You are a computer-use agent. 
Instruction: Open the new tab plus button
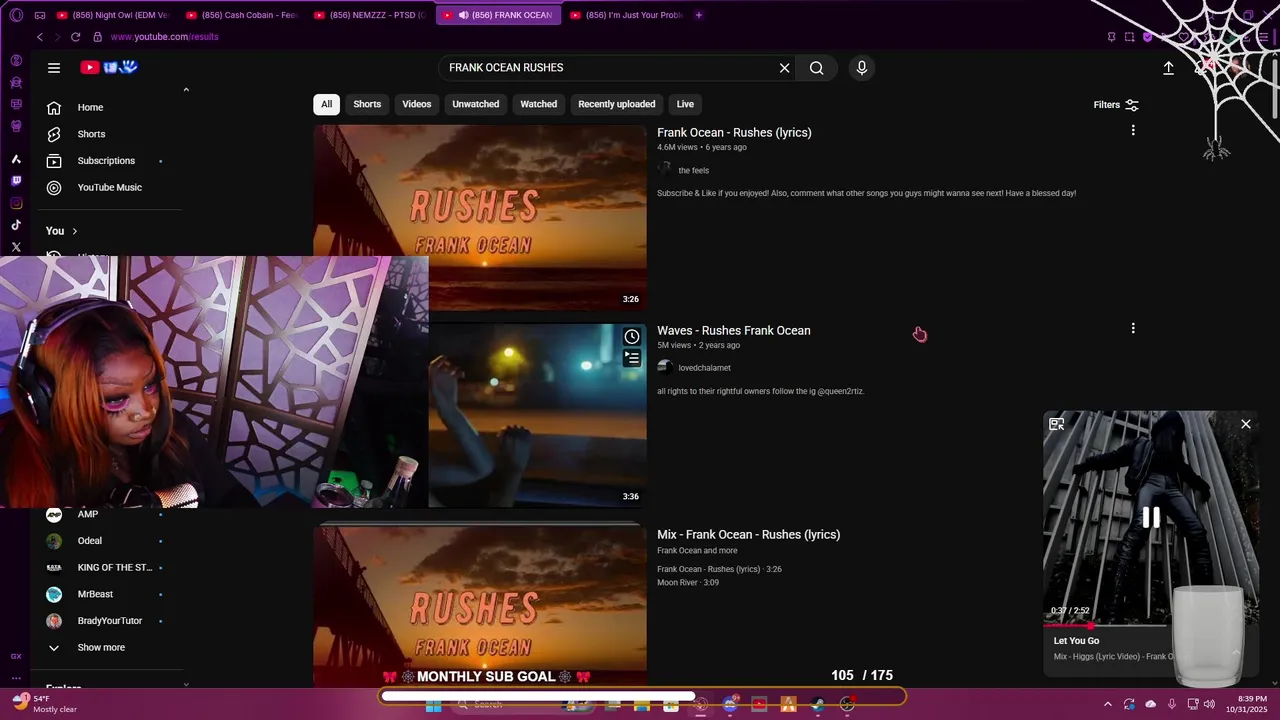click(x=698, y=15)
